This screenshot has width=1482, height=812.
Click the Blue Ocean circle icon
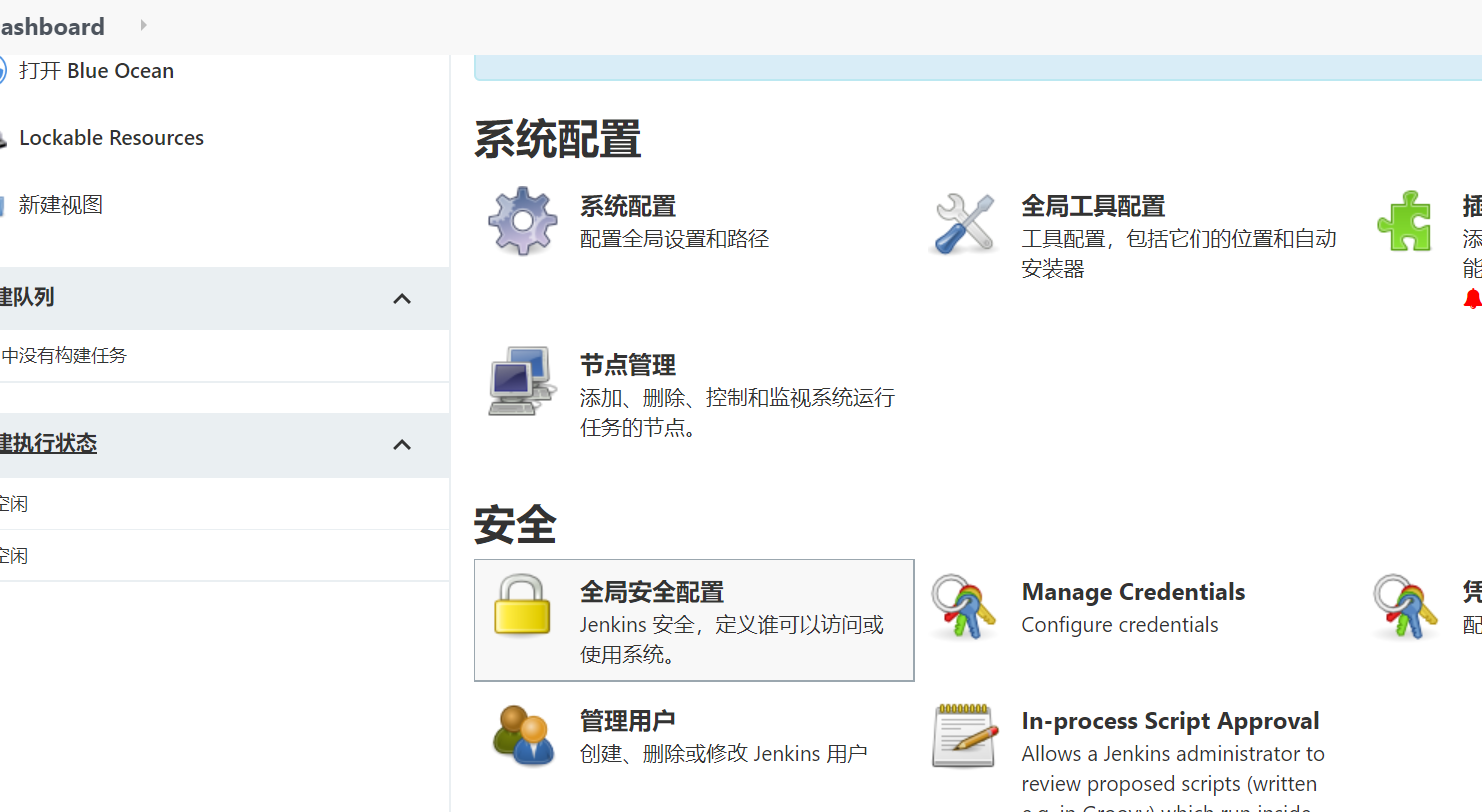tap(3, 71)
